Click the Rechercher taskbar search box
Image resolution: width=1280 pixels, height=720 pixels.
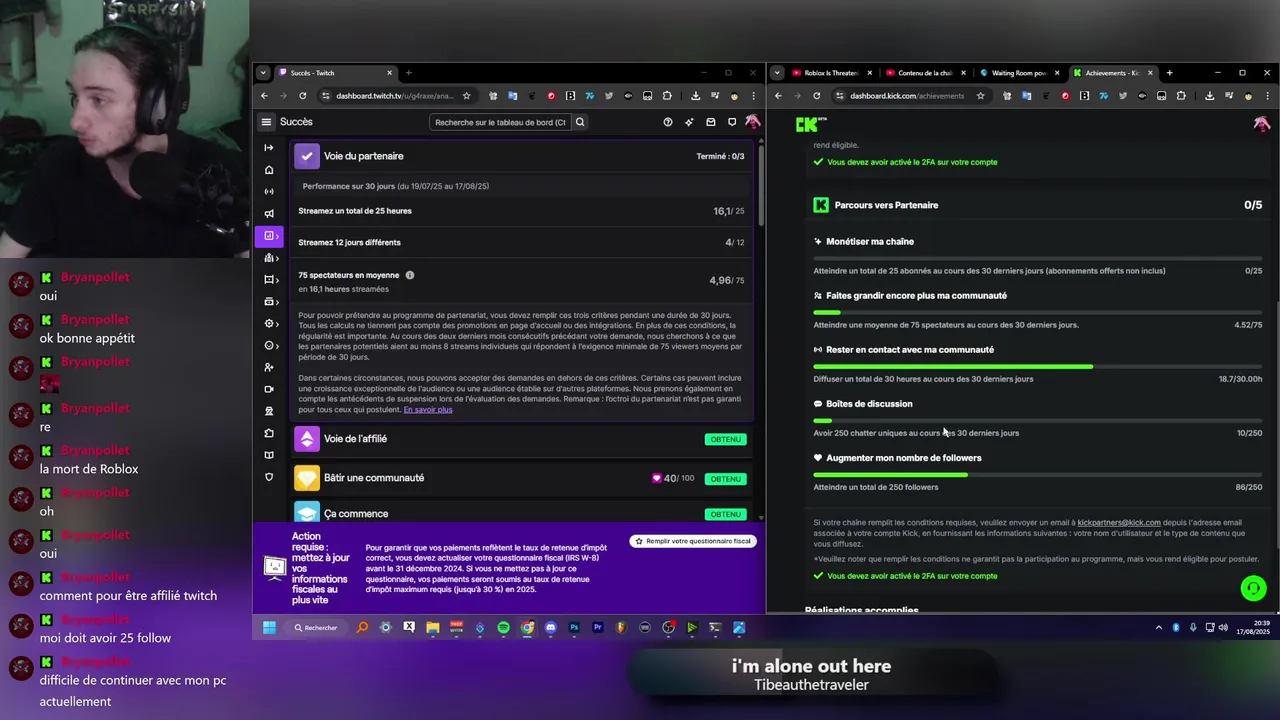pos(316,628)
